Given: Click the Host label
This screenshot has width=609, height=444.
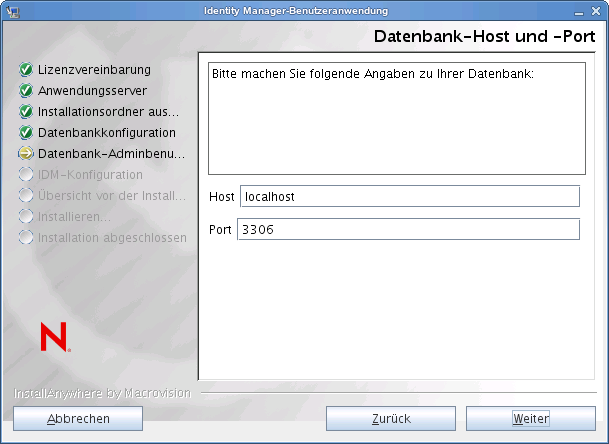Looking at the screenshot, I should pyautogui.click(x=221, y=197).
